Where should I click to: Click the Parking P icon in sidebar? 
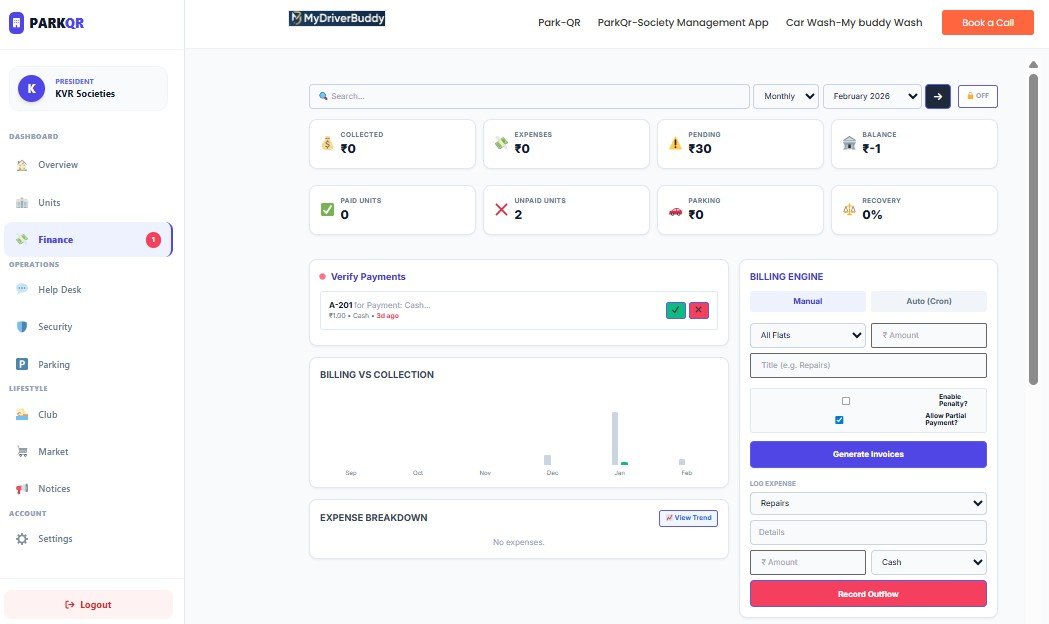tap(22, 365)
